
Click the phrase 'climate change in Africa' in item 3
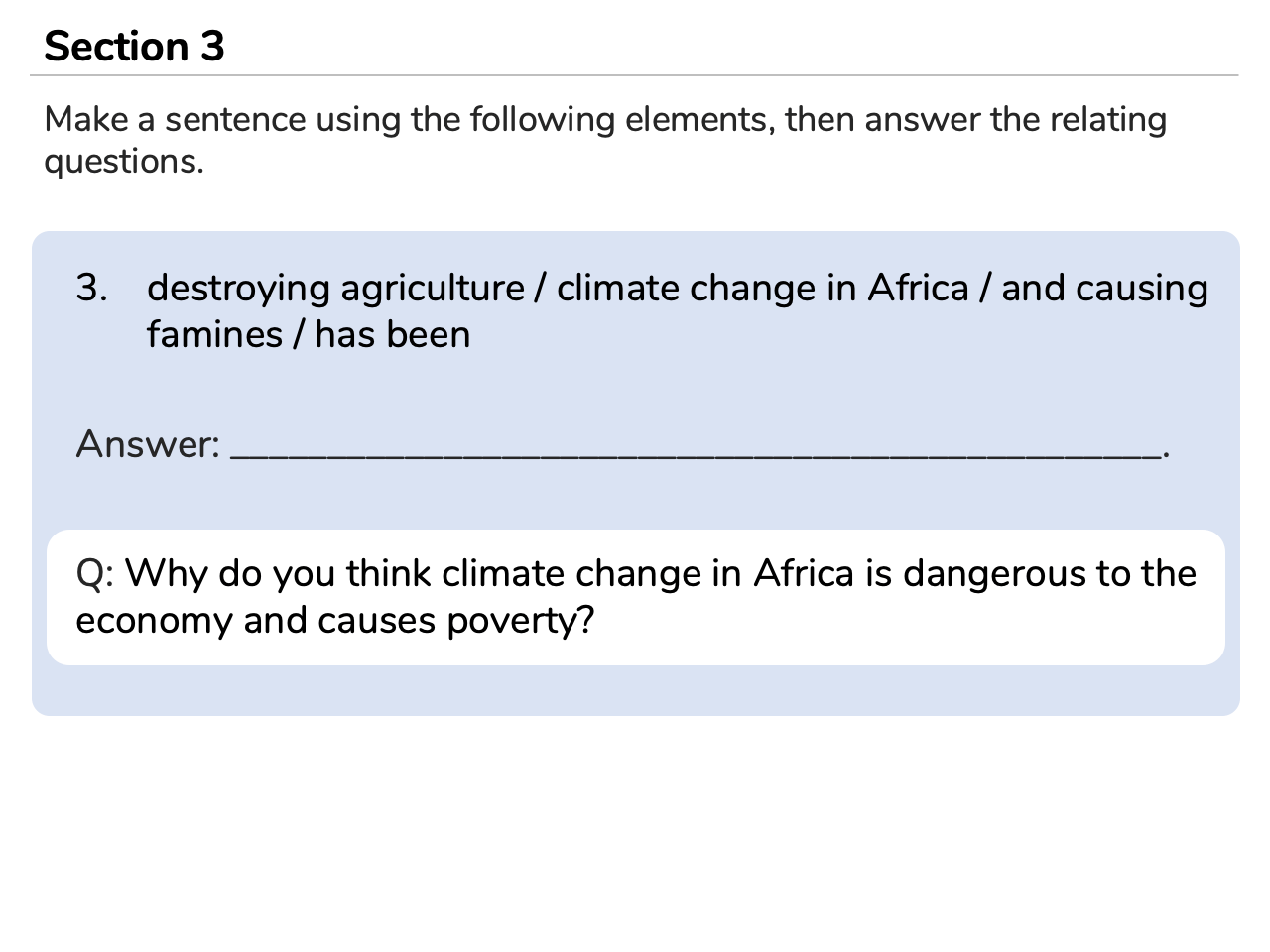point(762,288)
